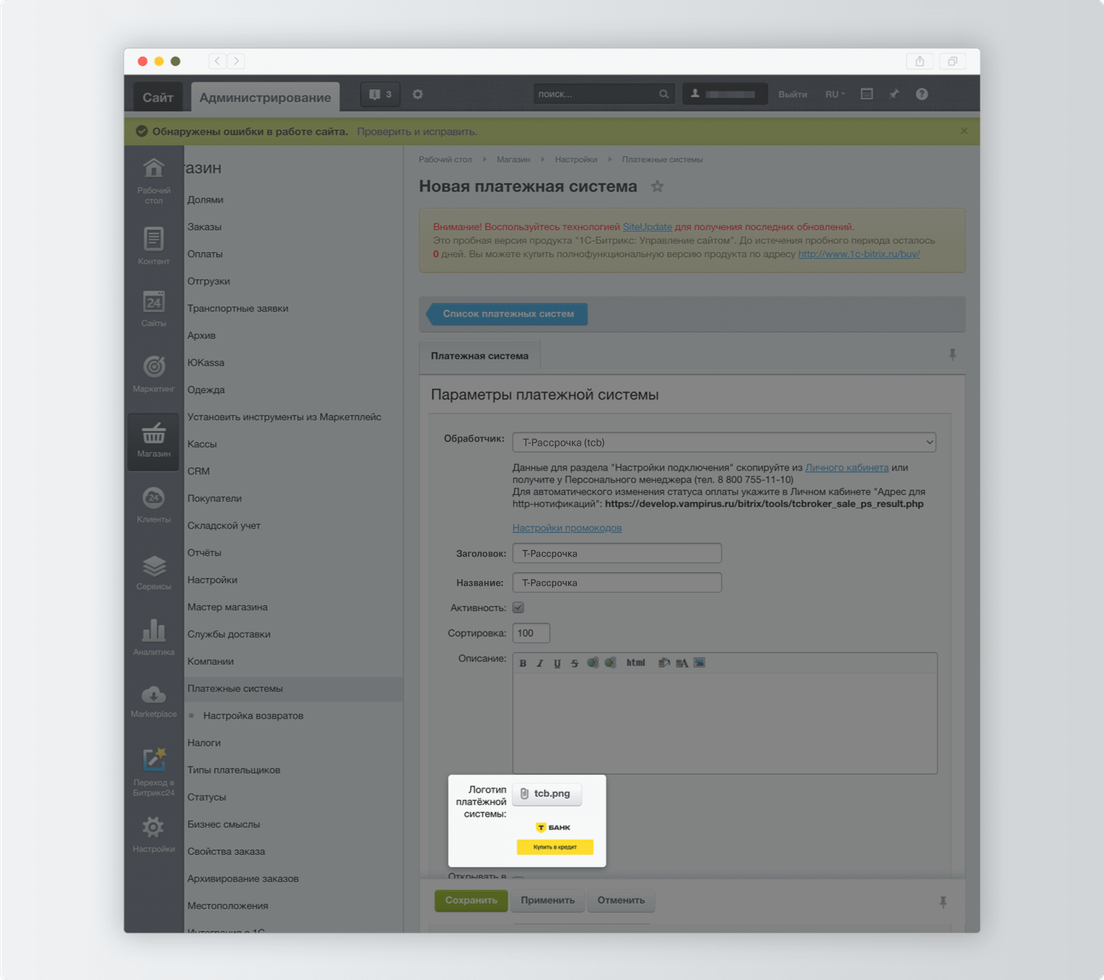Expand the Обработчик dropdown

724,442
